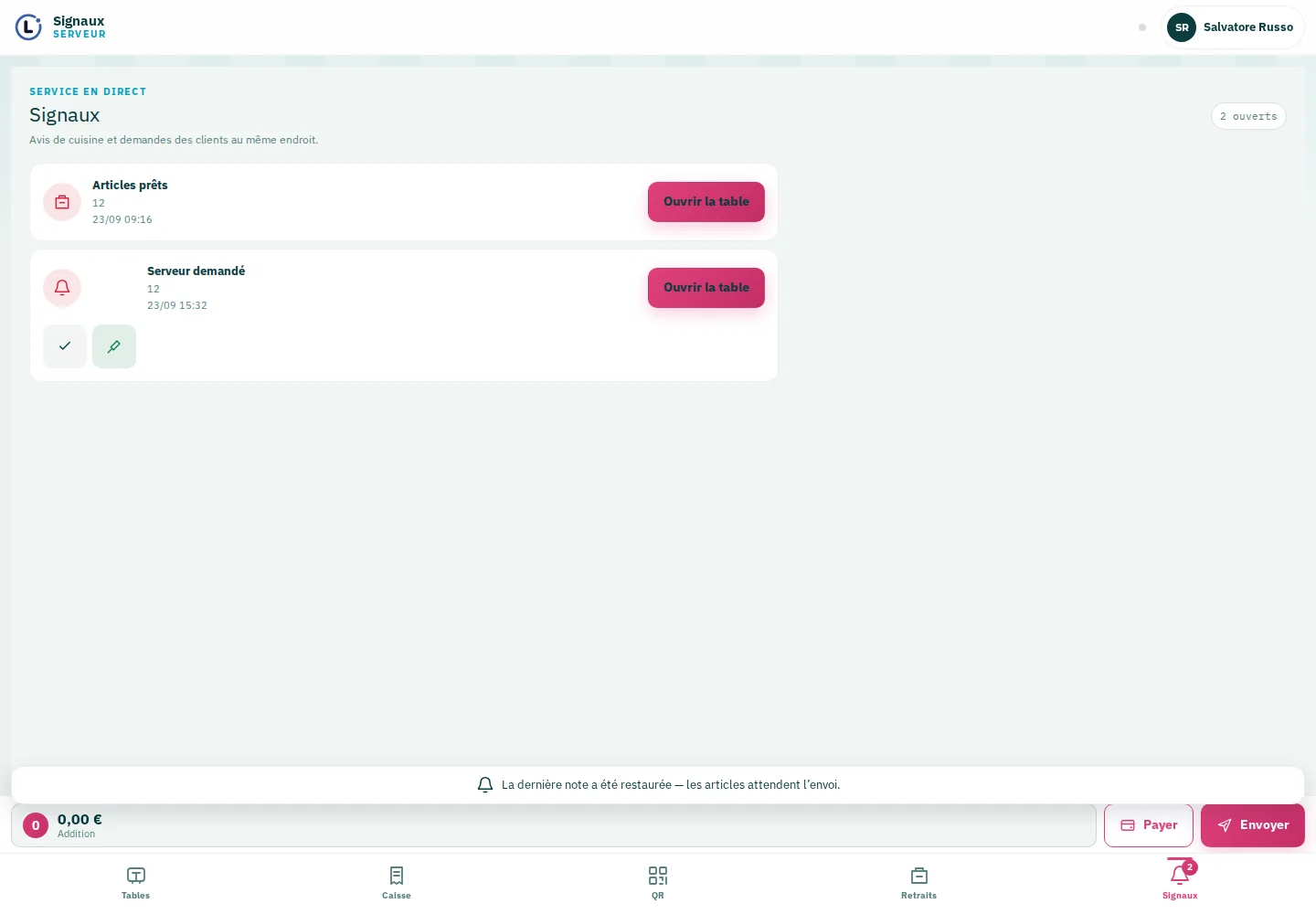Open the Salvatore Russo user profile

coord(1233,27)
